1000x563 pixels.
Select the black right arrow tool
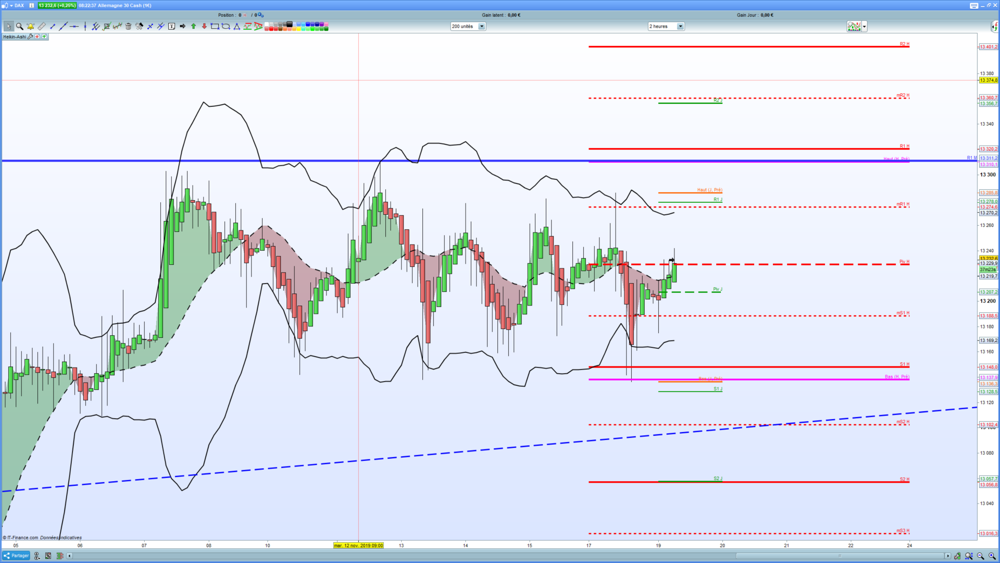click(182, 26)
